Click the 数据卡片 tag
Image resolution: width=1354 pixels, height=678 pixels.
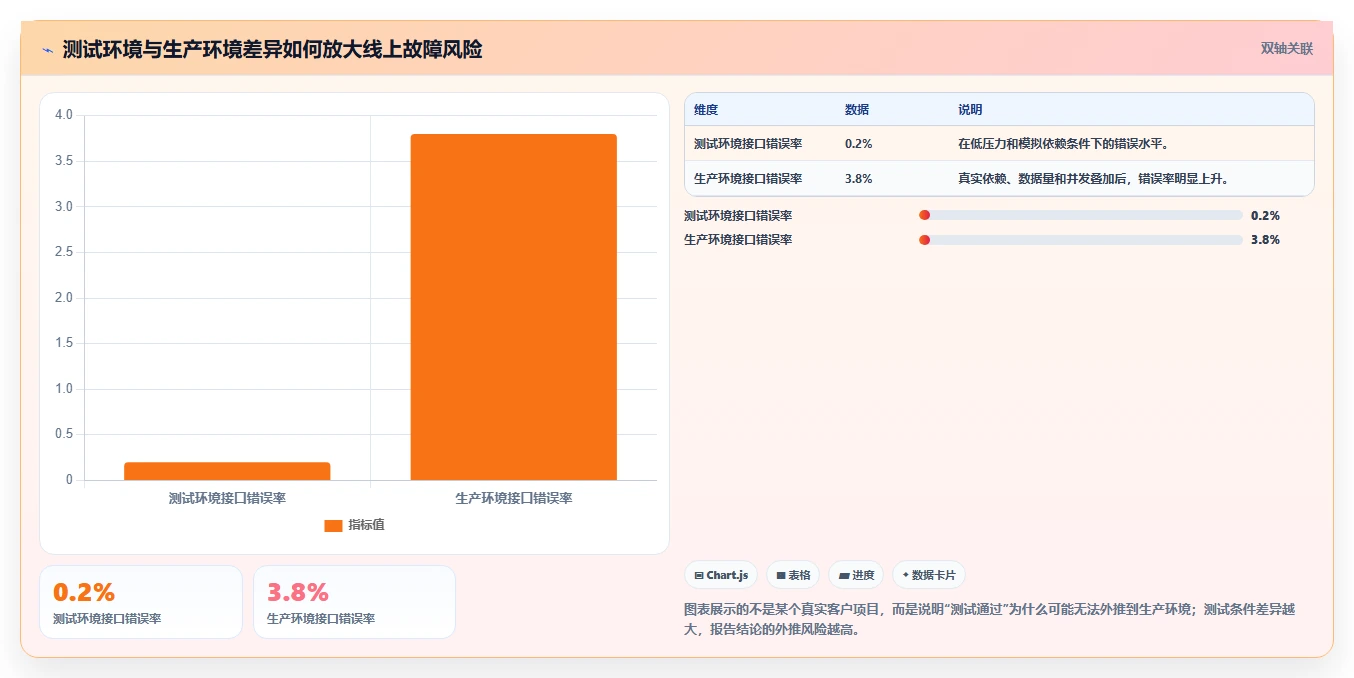coord(929,575)
